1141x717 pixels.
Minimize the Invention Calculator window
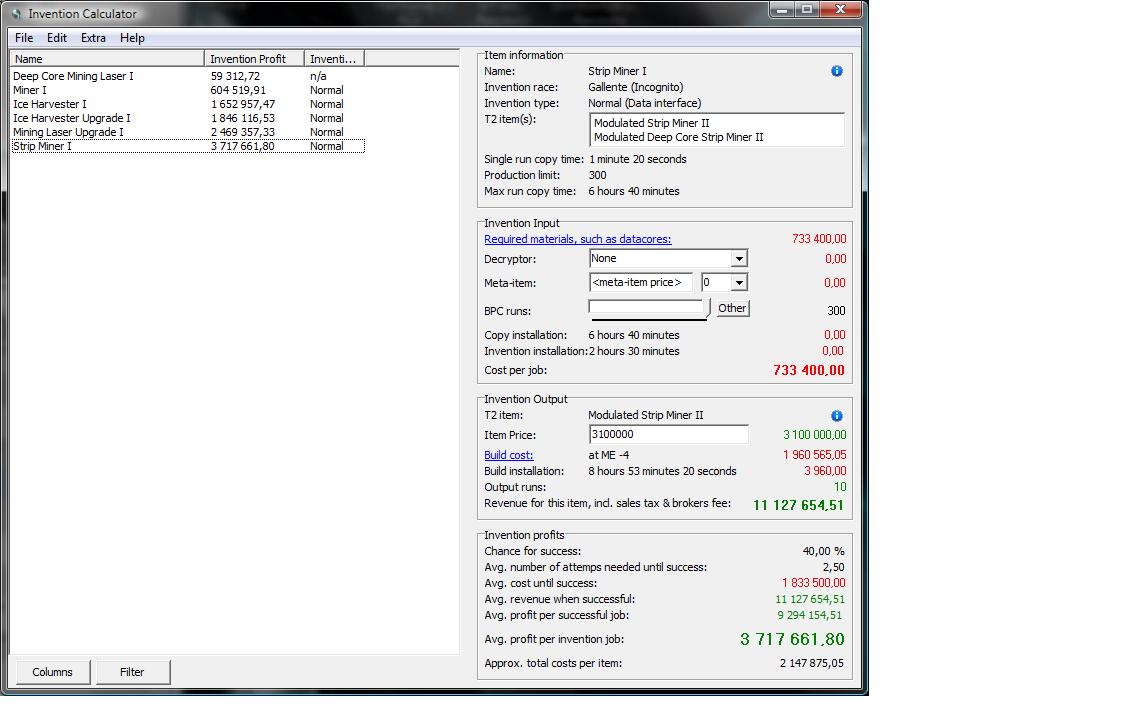point(782,9)
